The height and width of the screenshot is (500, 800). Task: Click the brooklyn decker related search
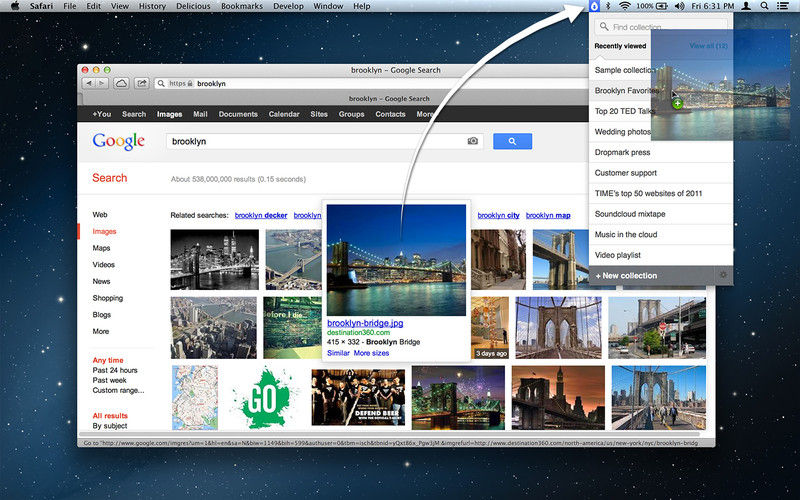point(261,215)
